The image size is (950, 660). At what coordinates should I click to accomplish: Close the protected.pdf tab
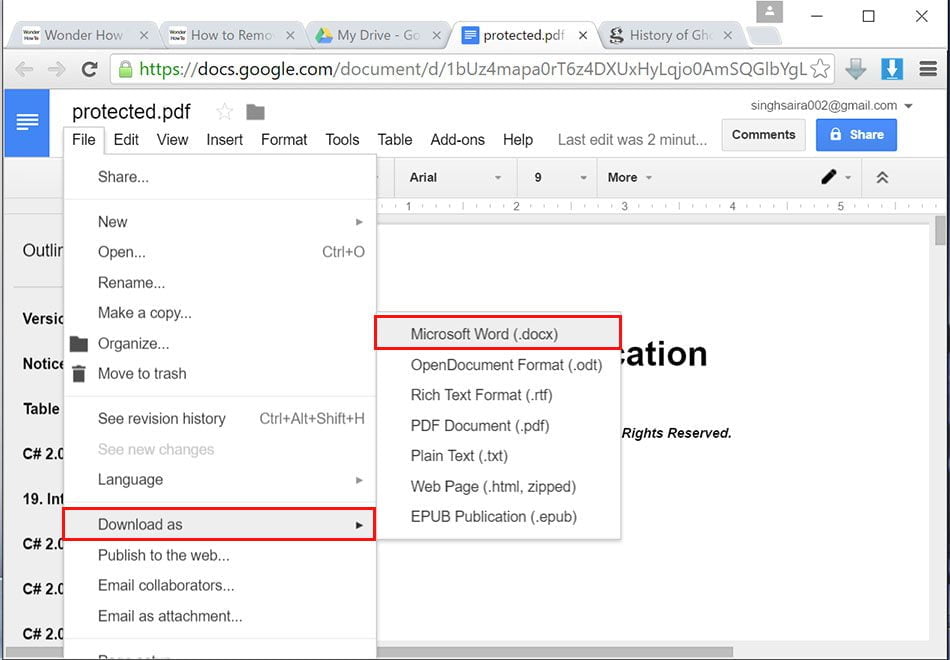582,35
